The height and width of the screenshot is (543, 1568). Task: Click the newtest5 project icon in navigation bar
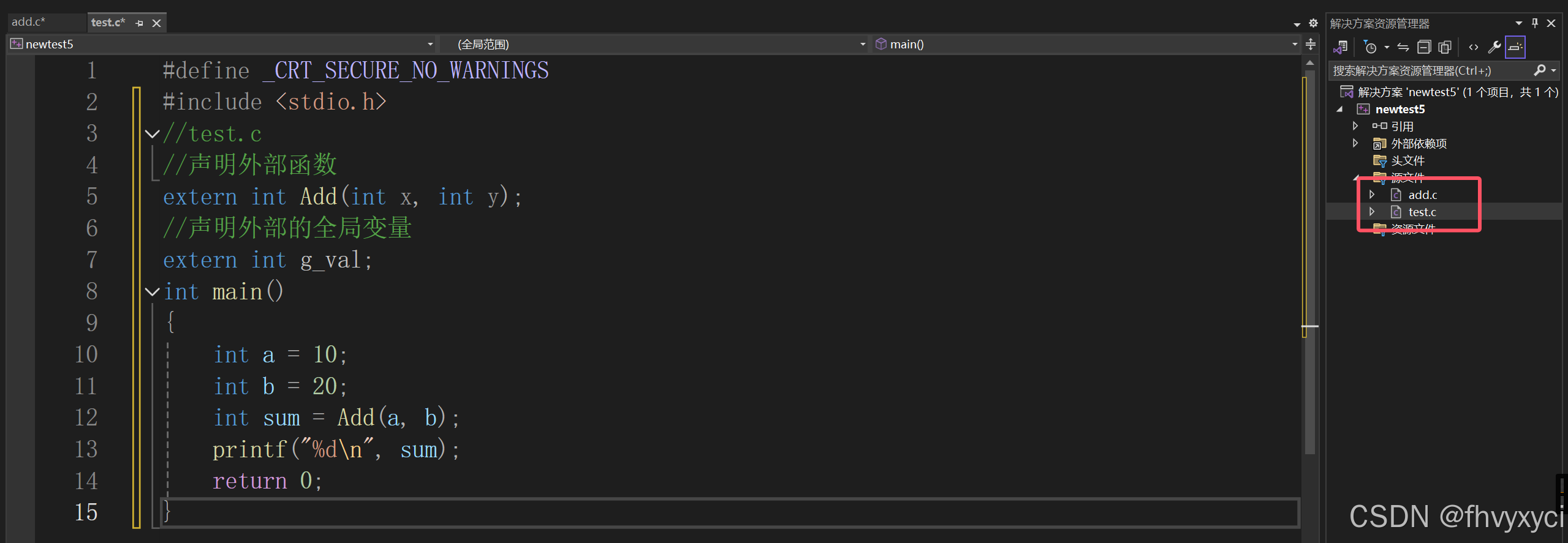point(17,43)
